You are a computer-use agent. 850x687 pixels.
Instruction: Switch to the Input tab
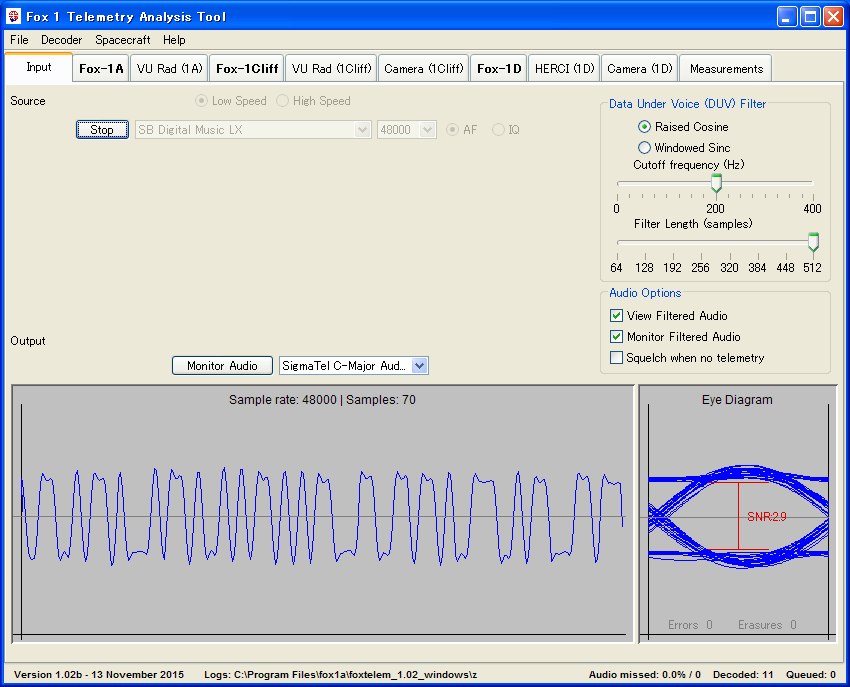coord(38,67)
